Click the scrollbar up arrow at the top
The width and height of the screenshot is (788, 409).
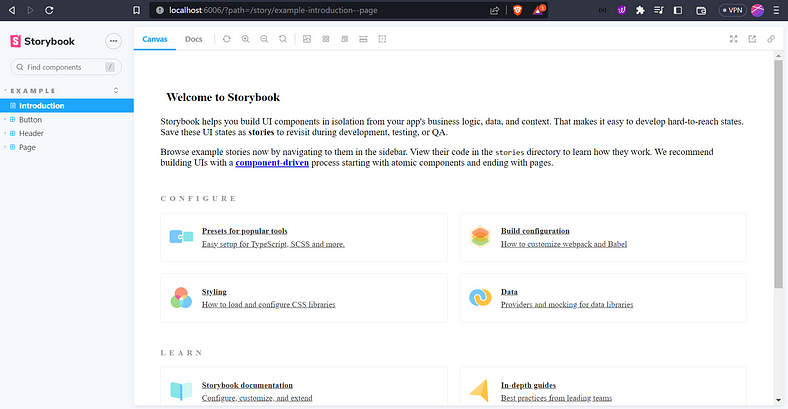coord(778,56)
